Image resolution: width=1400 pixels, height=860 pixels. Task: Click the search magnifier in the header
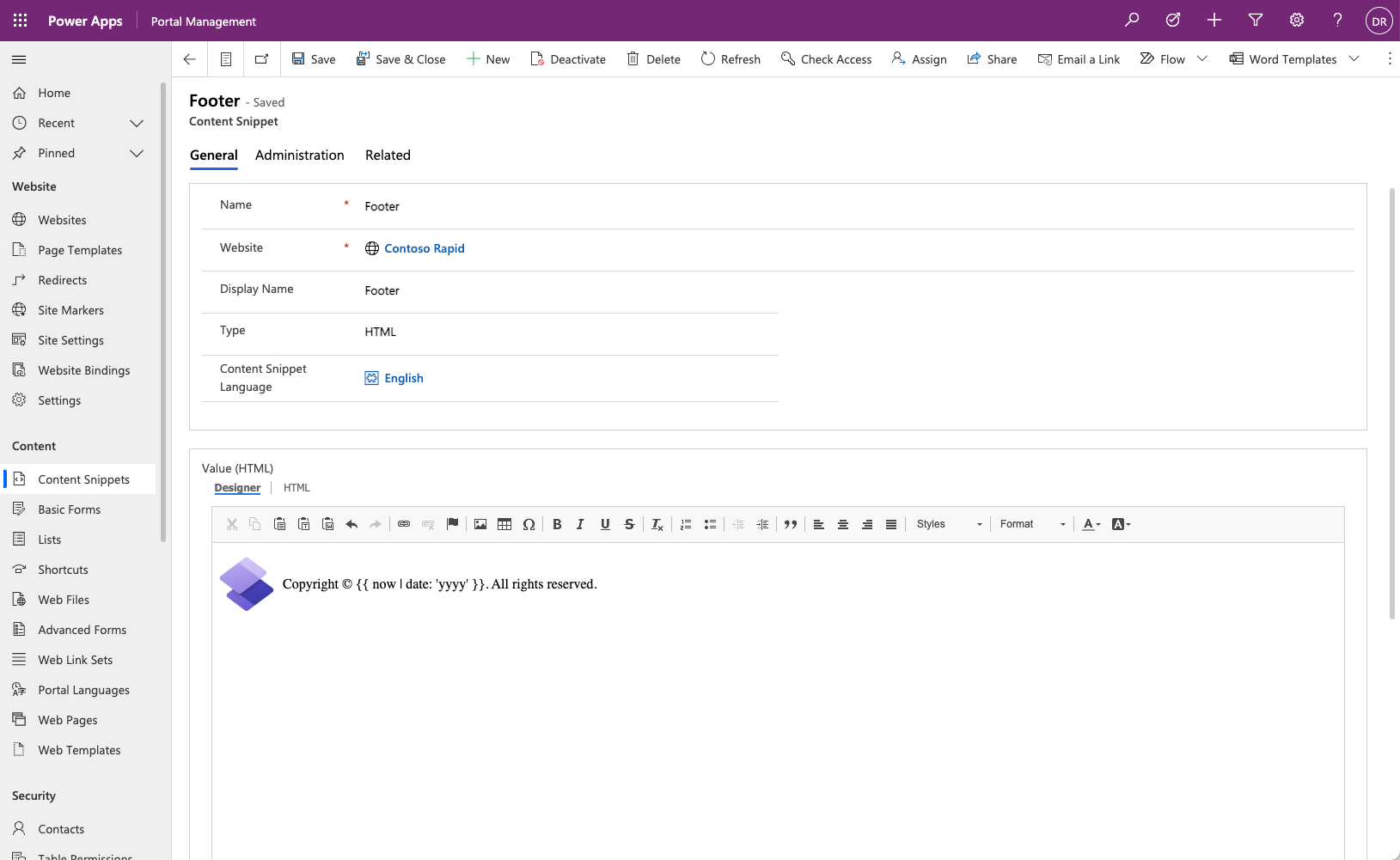point(1132,20)
